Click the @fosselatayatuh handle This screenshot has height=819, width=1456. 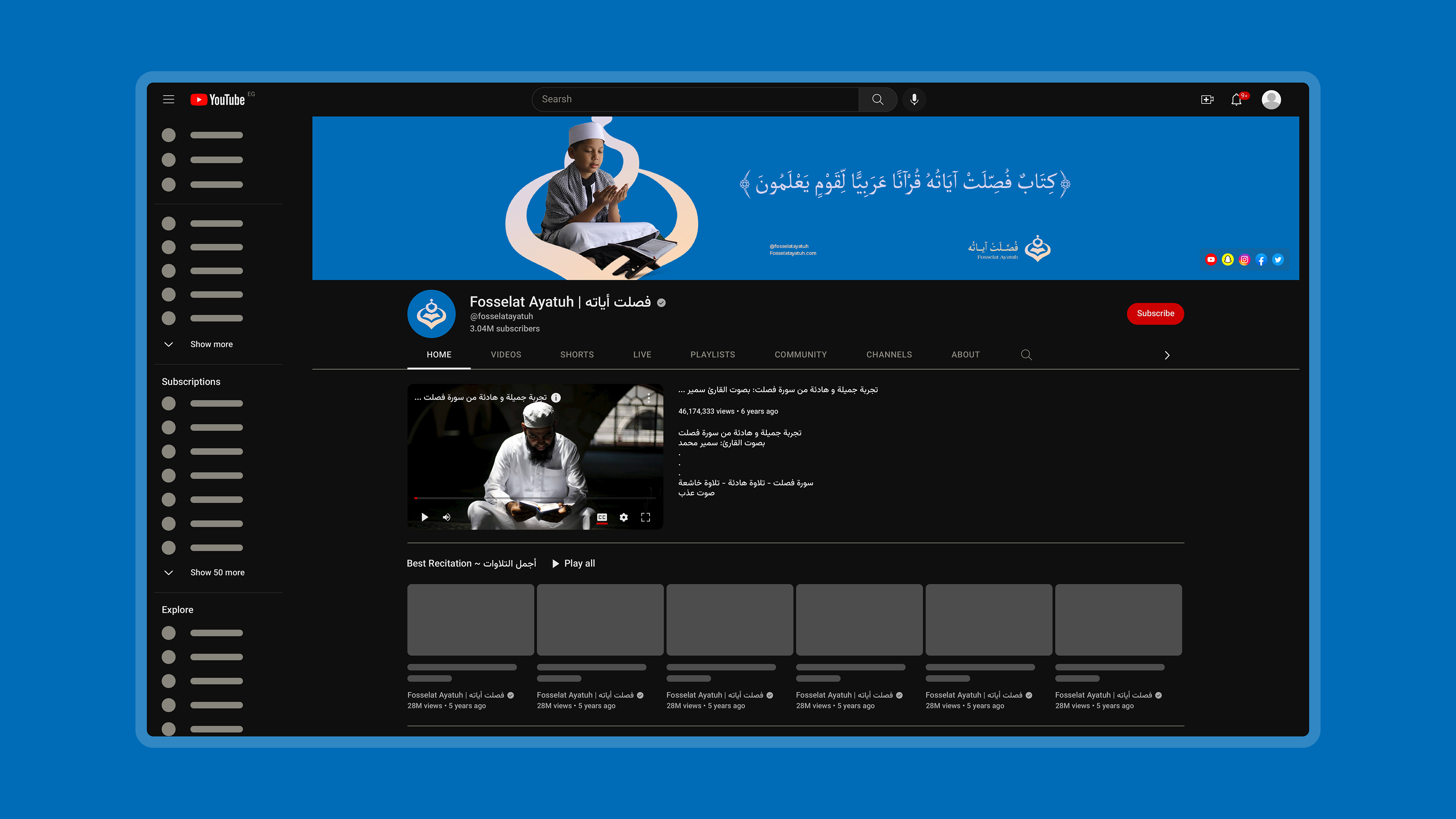[x=501, y=317]
